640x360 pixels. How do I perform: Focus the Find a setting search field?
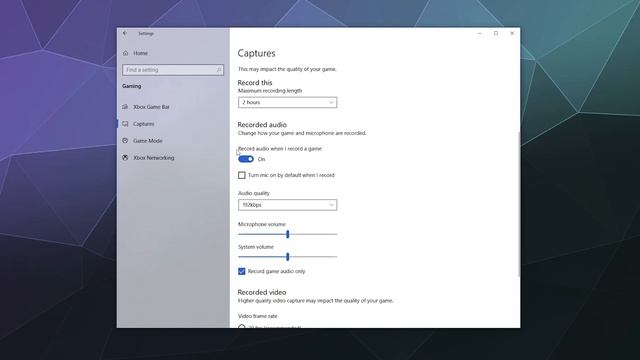tap(173, 70)
